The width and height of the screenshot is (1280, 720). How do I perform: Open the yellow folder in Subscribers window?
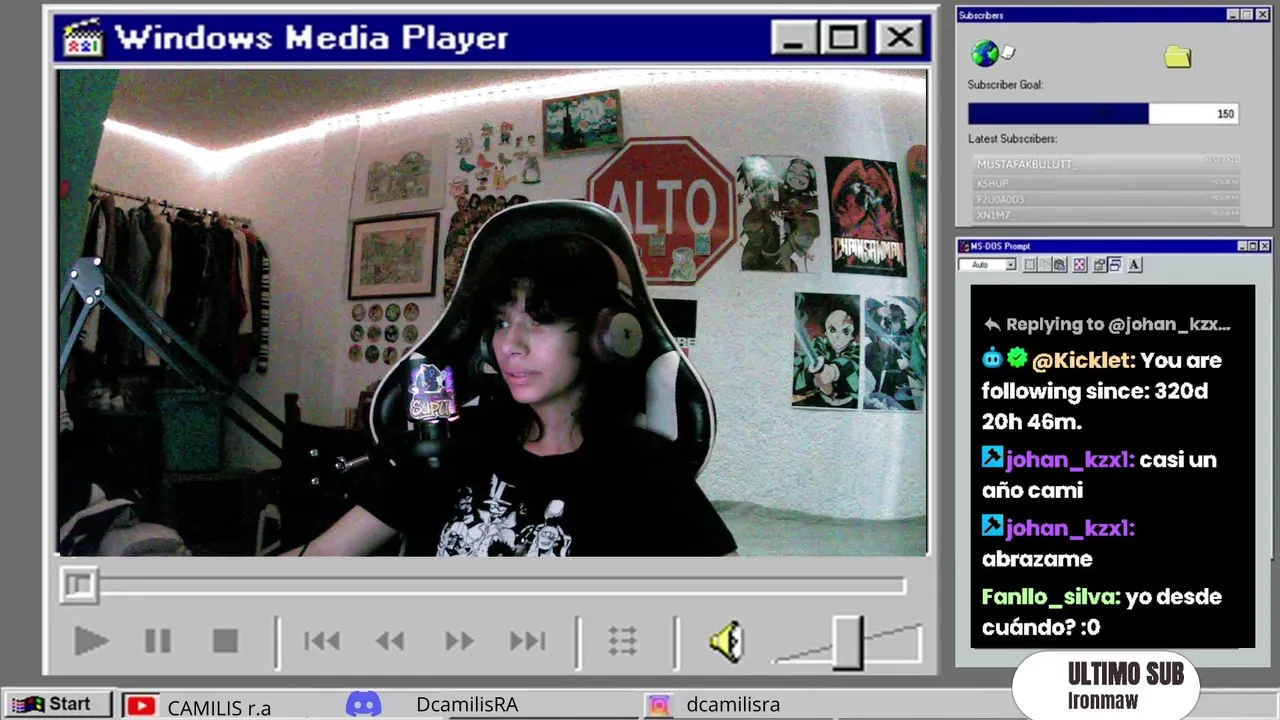pyautogui.click(x=1178, y=57)
